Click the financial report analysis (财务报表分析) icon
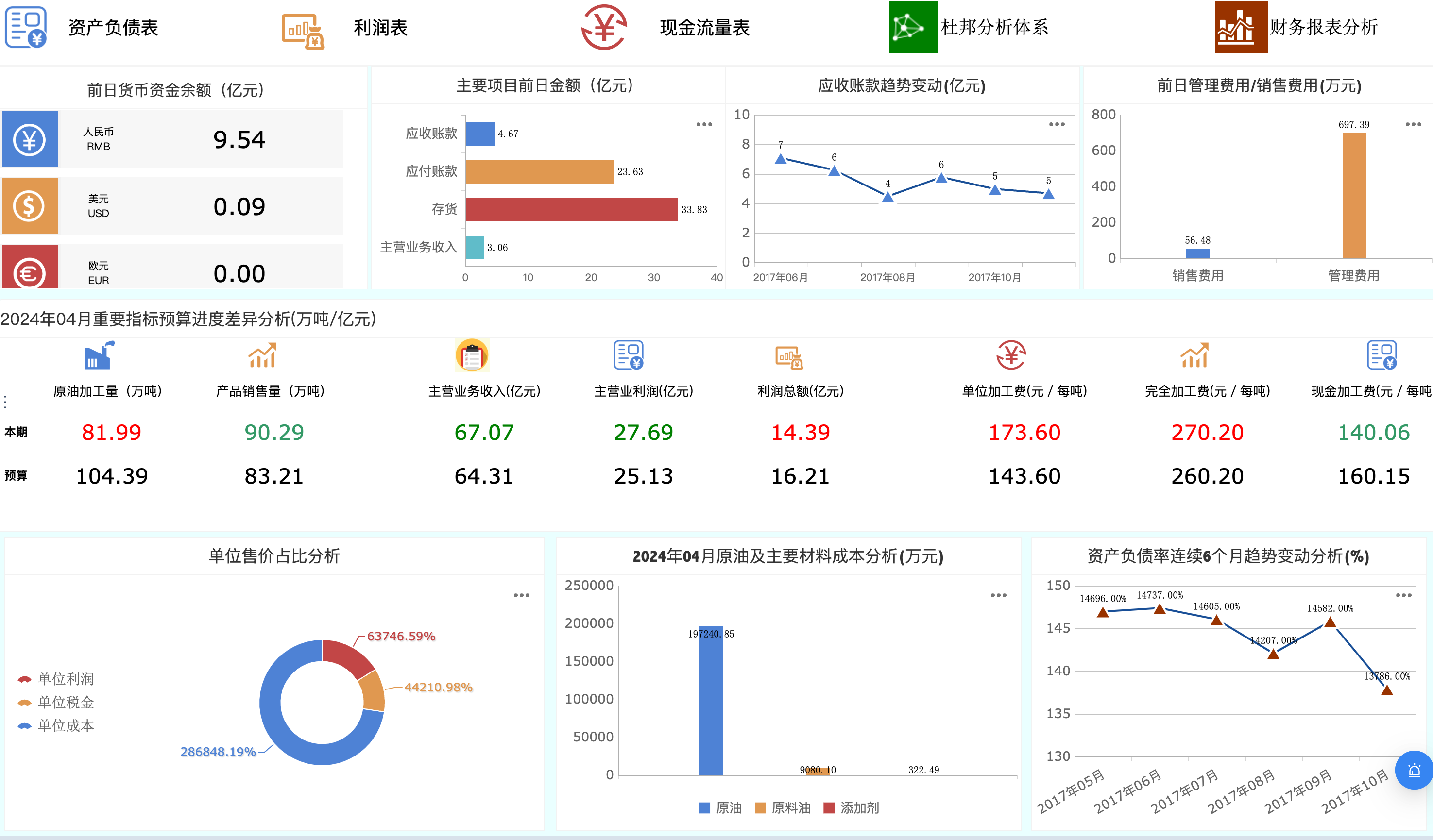Screen dimensions: 1433x840 [x=1241, y=27]
